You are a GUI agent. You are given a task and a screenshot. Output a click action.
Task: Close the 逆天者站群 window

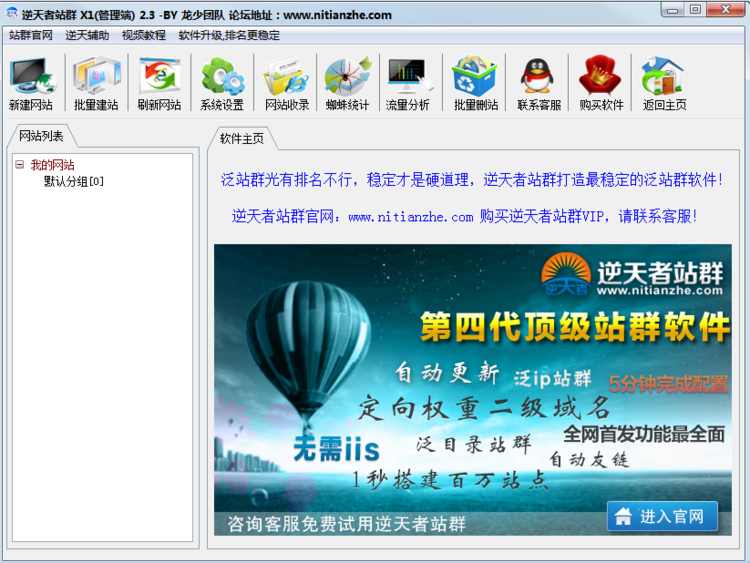coord(725,10)
